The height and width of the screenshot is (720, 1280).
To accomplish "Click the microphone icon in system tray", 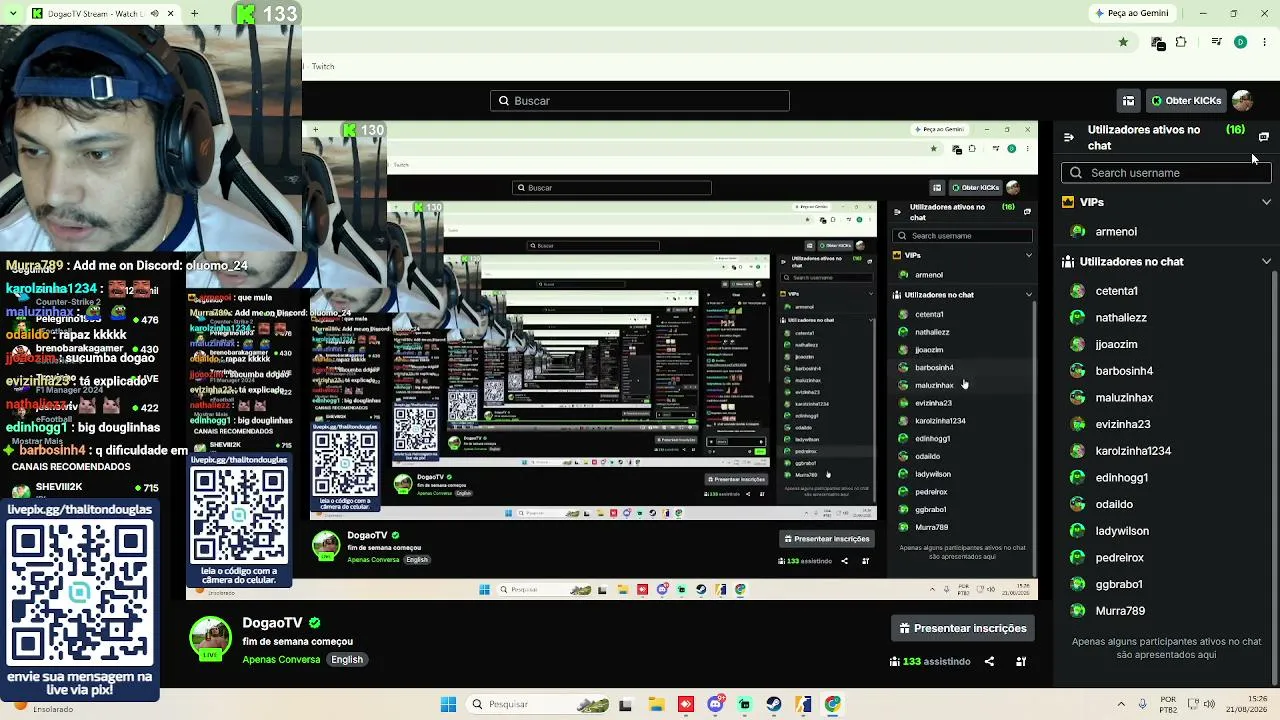I will point(1144,704).
